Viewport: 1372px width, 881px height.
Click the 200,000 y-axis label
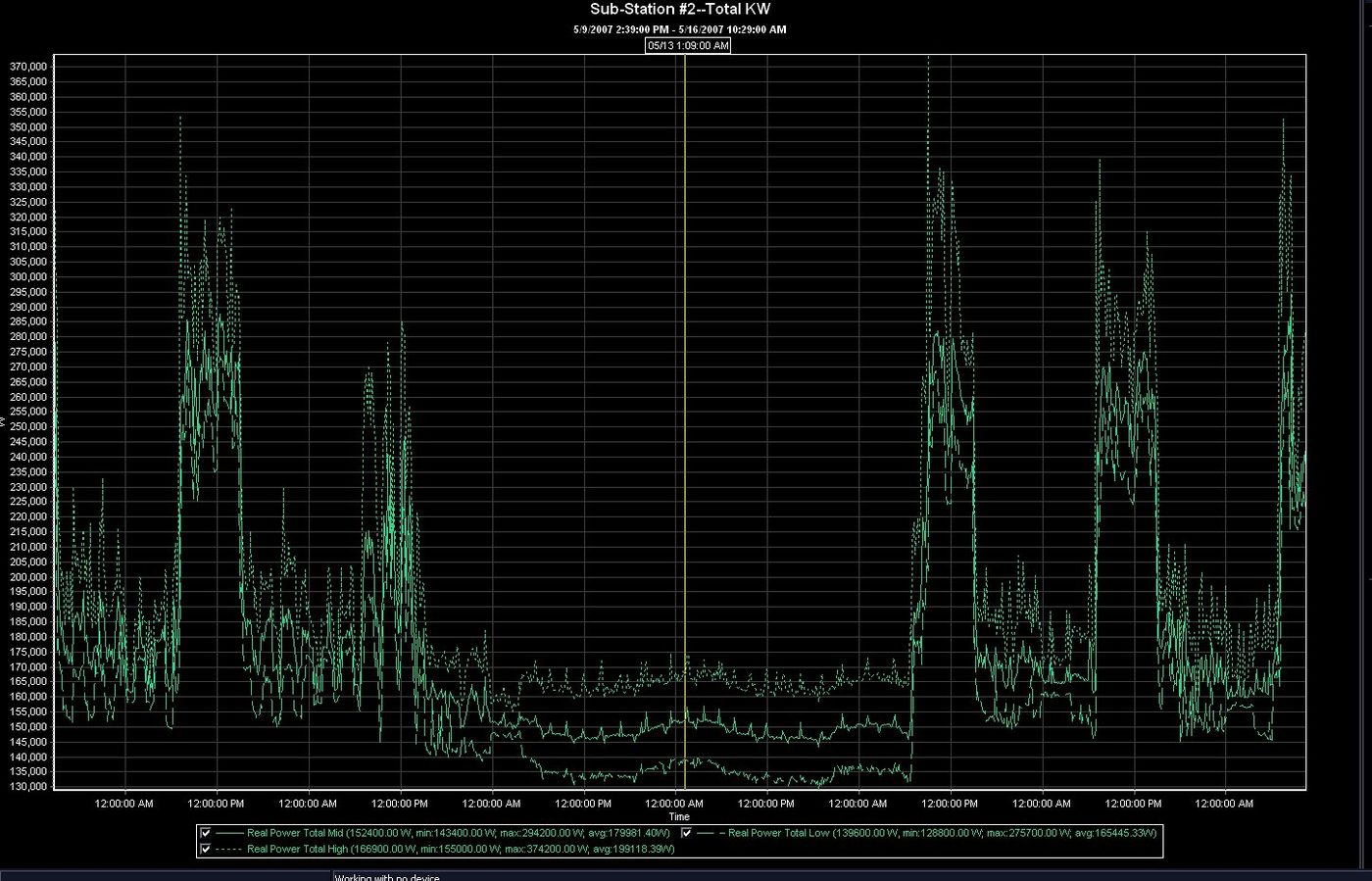click(x=28, y=576)
